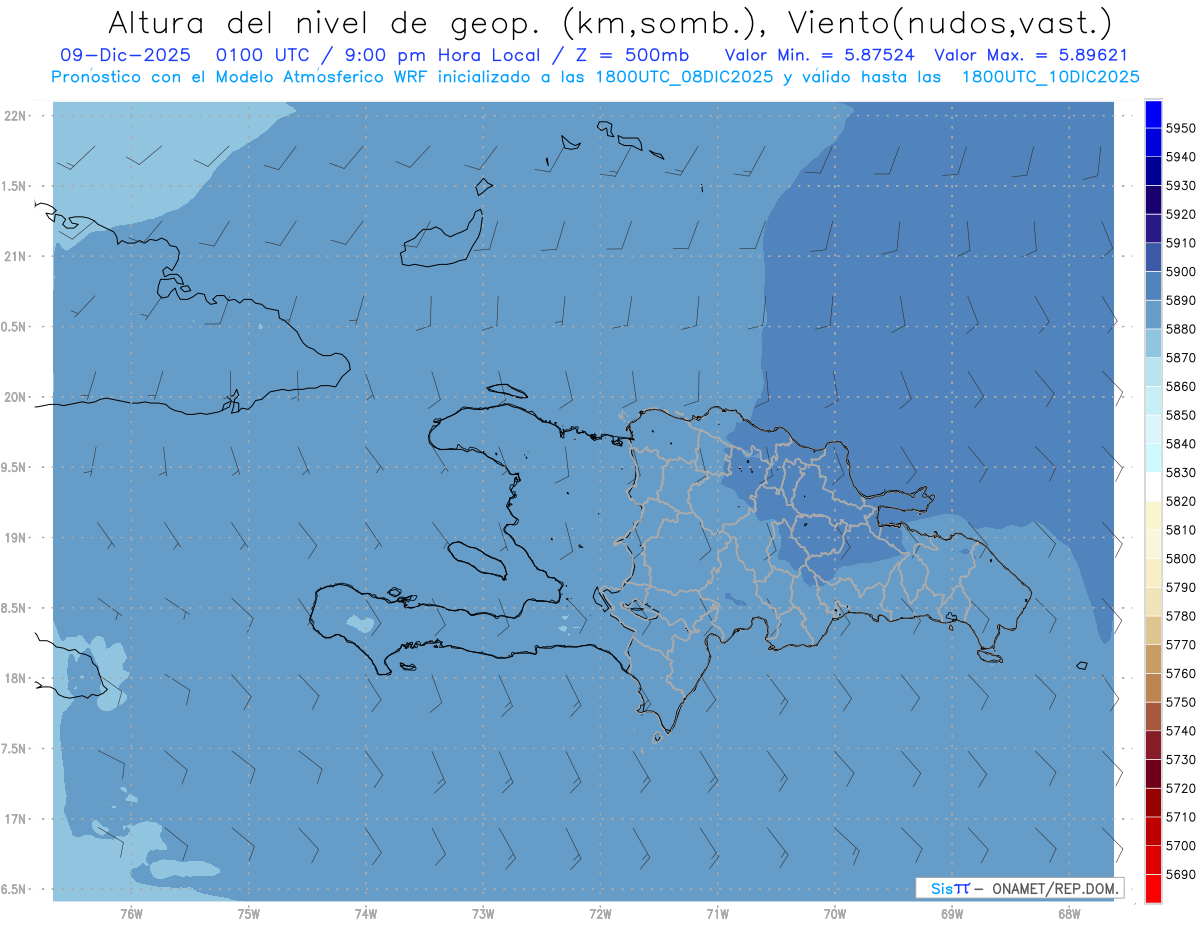Click the 20N latitude axis label
1200x927 pixels.
coord(16,397)
